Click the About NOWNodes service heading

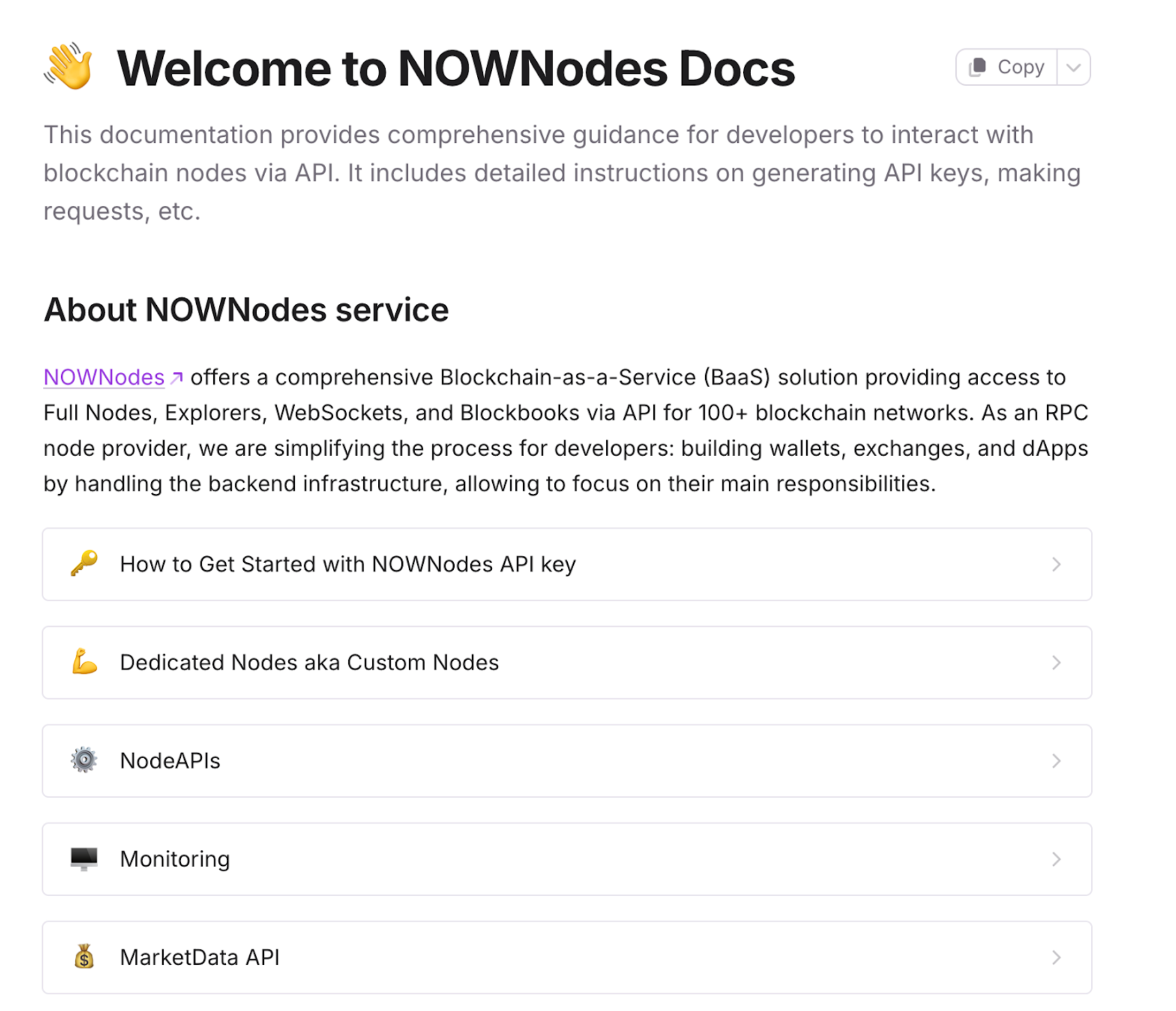coord(246,310)
